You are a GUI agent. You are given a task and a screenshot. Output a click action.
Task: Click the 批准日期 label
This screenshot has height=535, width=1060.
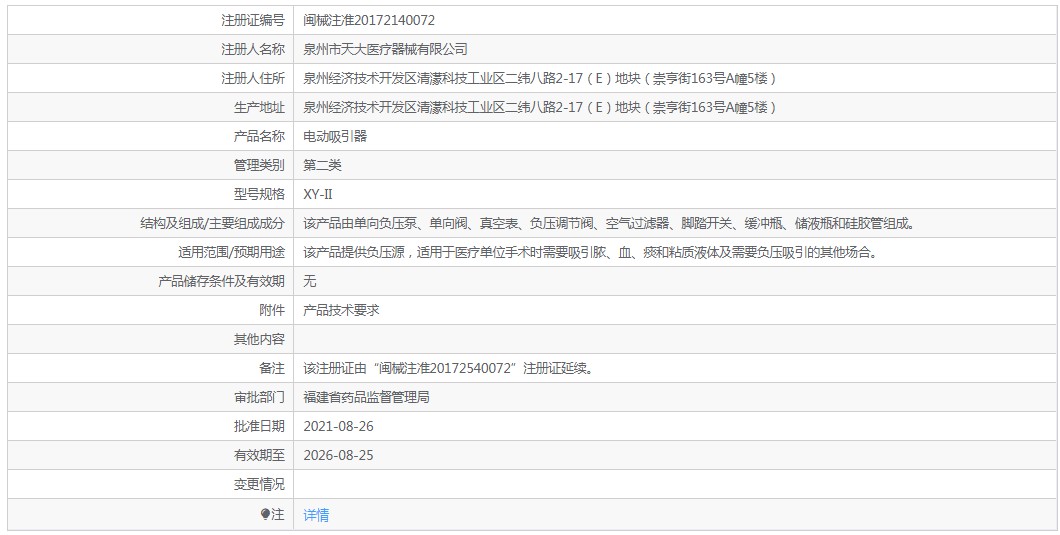(x=260, y=427)
